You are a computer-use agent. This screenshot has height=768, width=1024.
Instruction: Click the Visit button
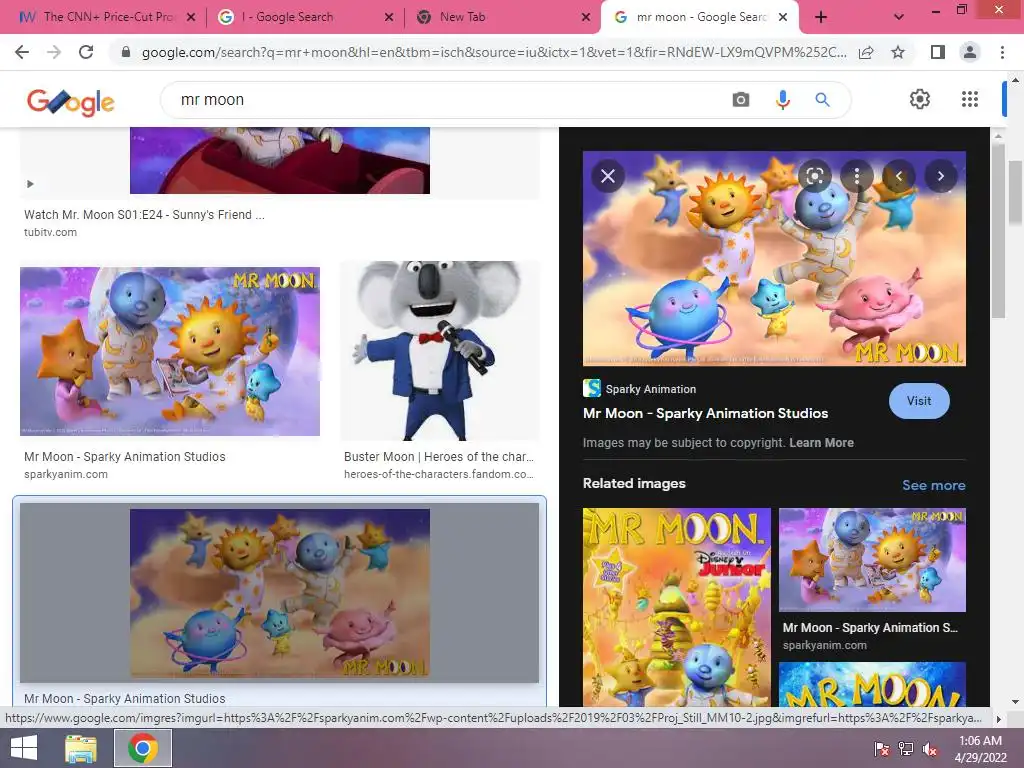click(x=919, y=401)
